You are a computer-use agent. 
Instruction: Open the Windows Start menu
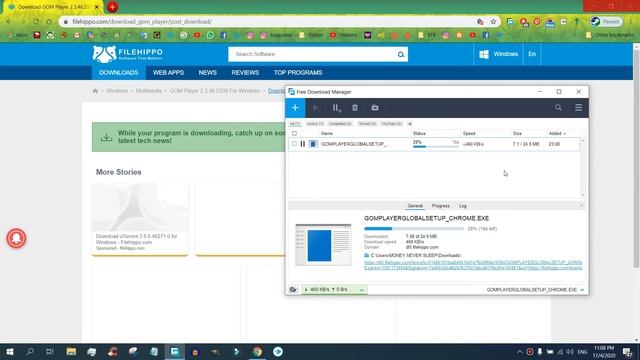coord(10,352)
